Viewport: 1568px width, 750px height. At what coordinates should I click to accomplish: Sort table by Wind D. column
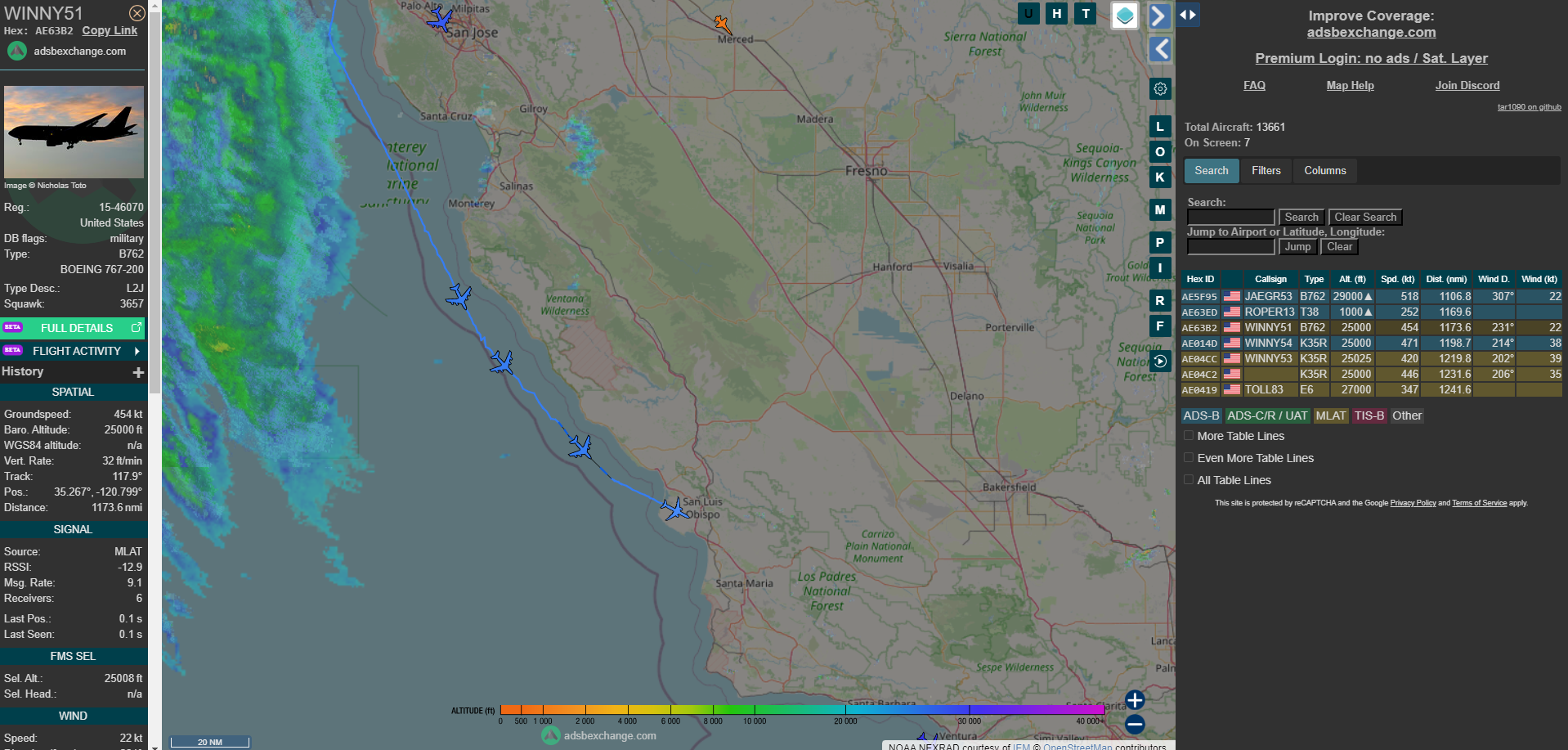point(1494,279)
